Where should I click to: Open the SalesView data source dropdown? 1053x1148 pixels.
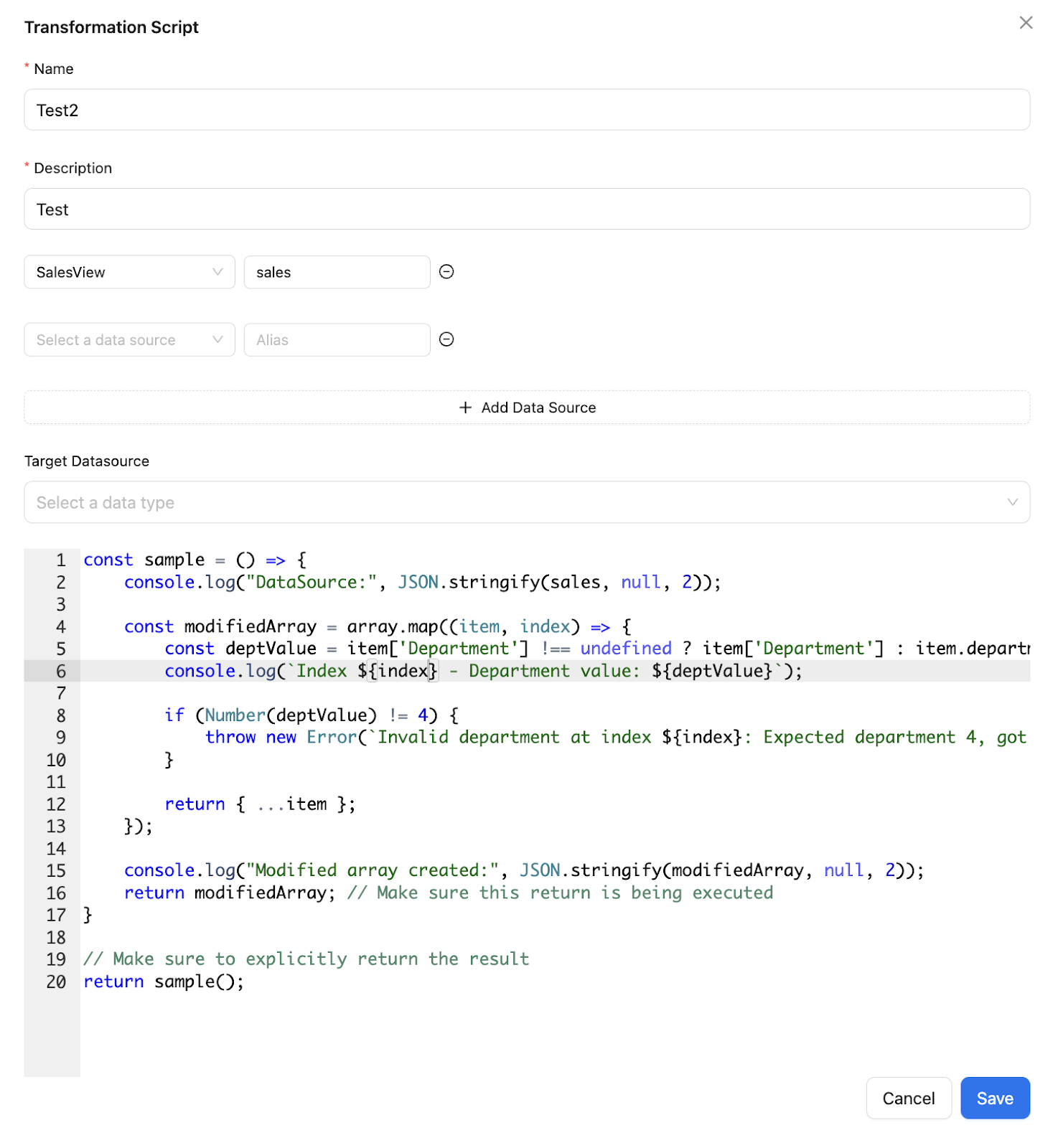click(x=130, y=272)
